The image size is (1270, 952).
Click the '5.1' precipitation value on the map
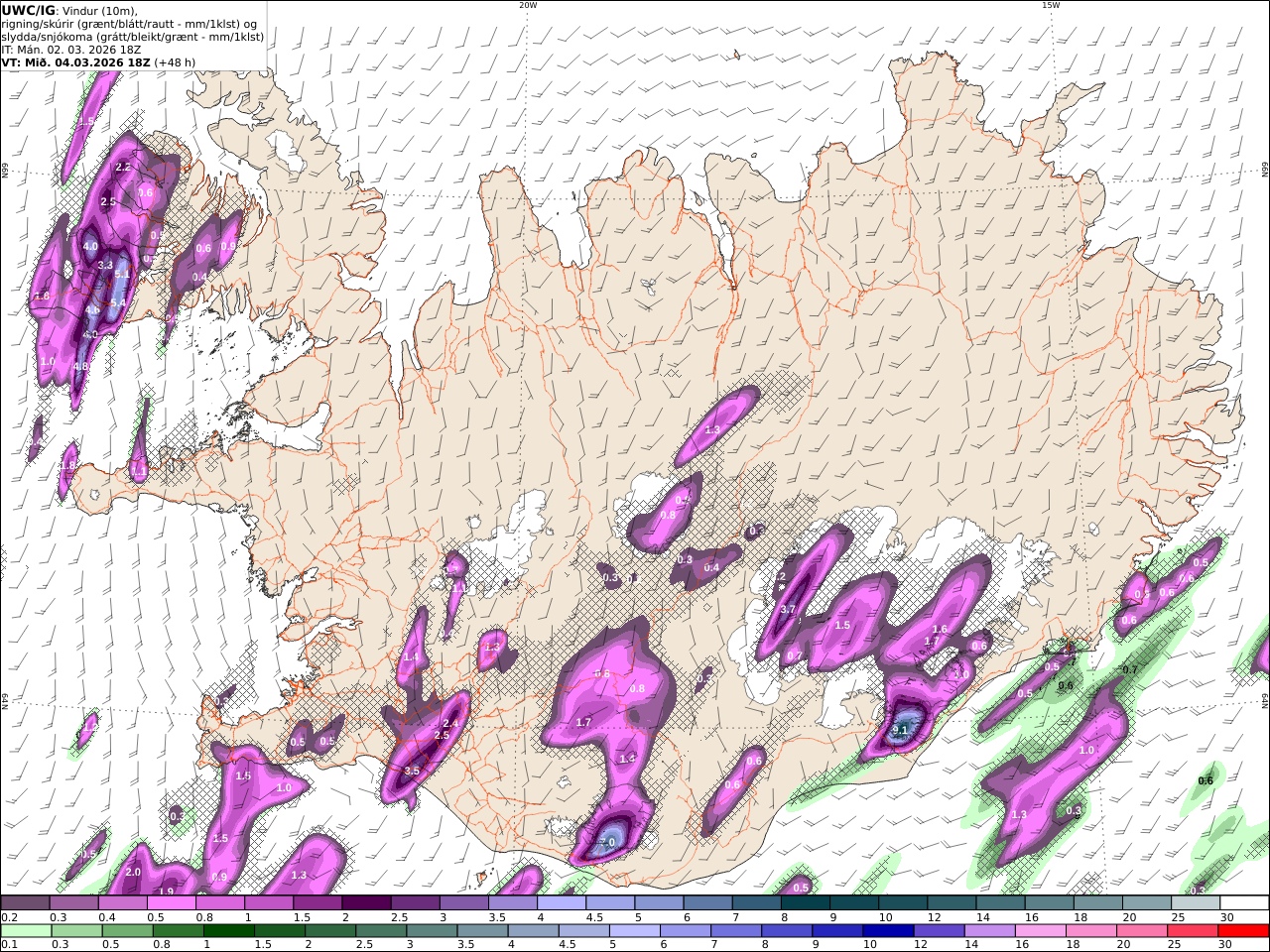coord(123,274)
